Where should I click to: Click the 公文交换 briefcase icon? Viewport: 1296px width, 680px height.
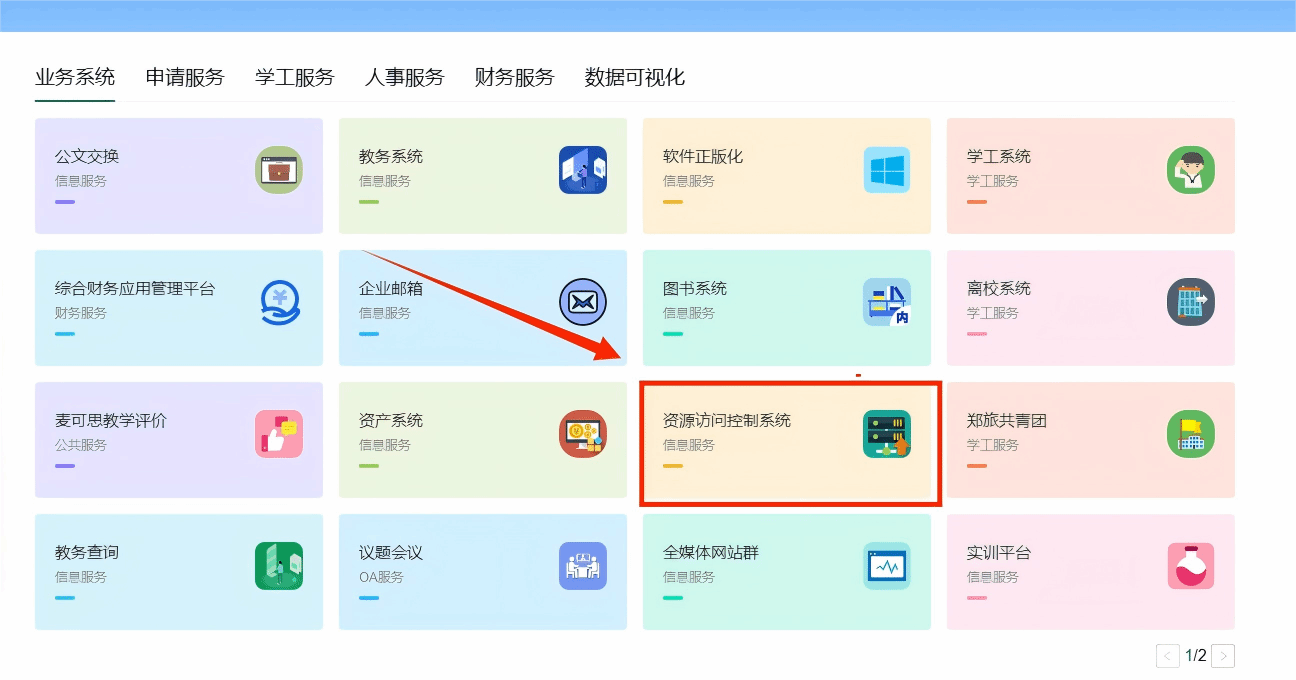(278, 170)
